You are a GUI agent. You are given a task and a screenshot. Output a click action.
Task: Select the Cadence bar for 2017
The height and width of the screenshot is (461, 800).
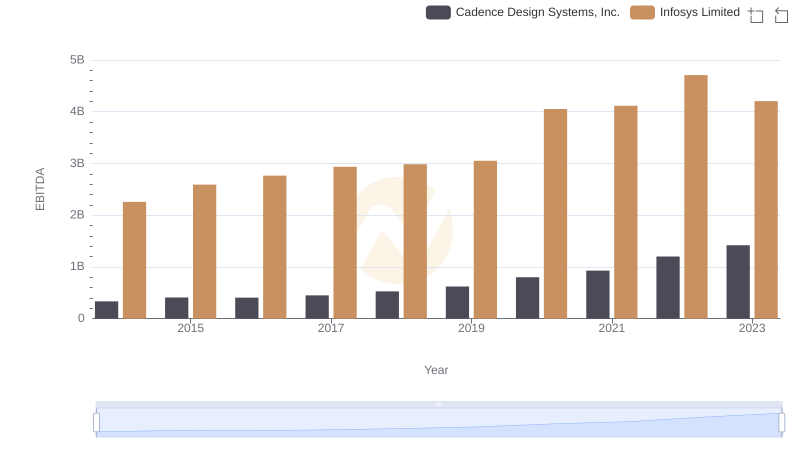click(317, 307)
